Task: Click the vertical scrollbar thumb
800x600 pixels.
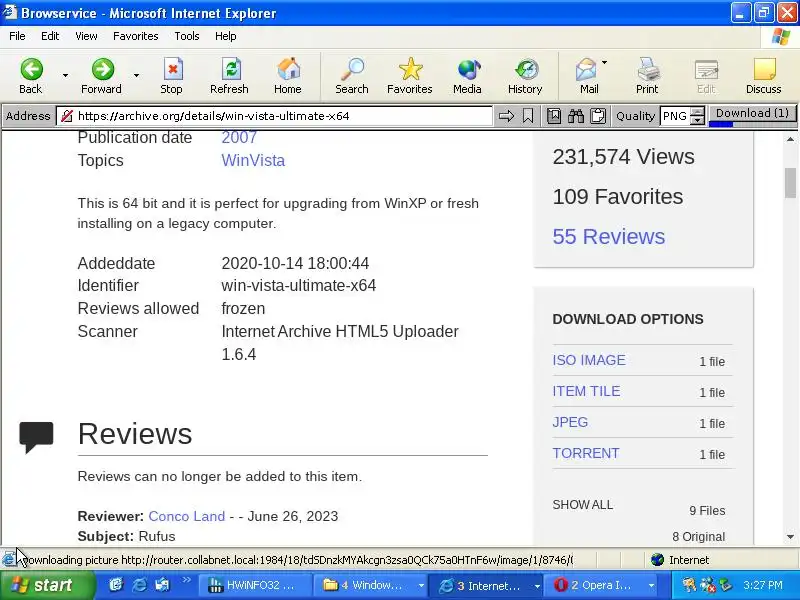Action: [x=790, y=183]
